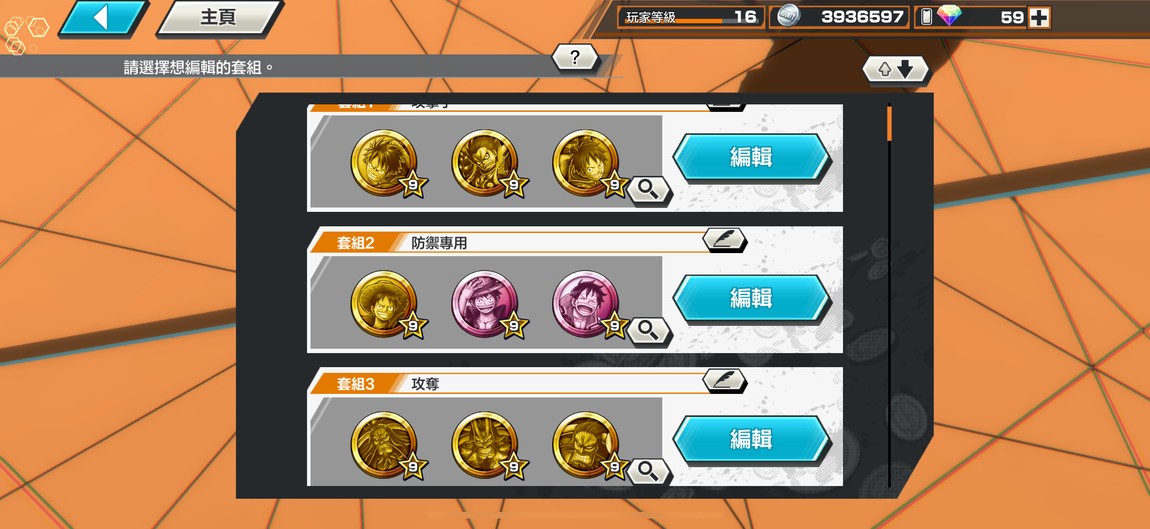The height and width of the screenshot is (529, 1150).
Task: Inspect set 3 medals with the magnifier
Action: click(x=648, y=472)
